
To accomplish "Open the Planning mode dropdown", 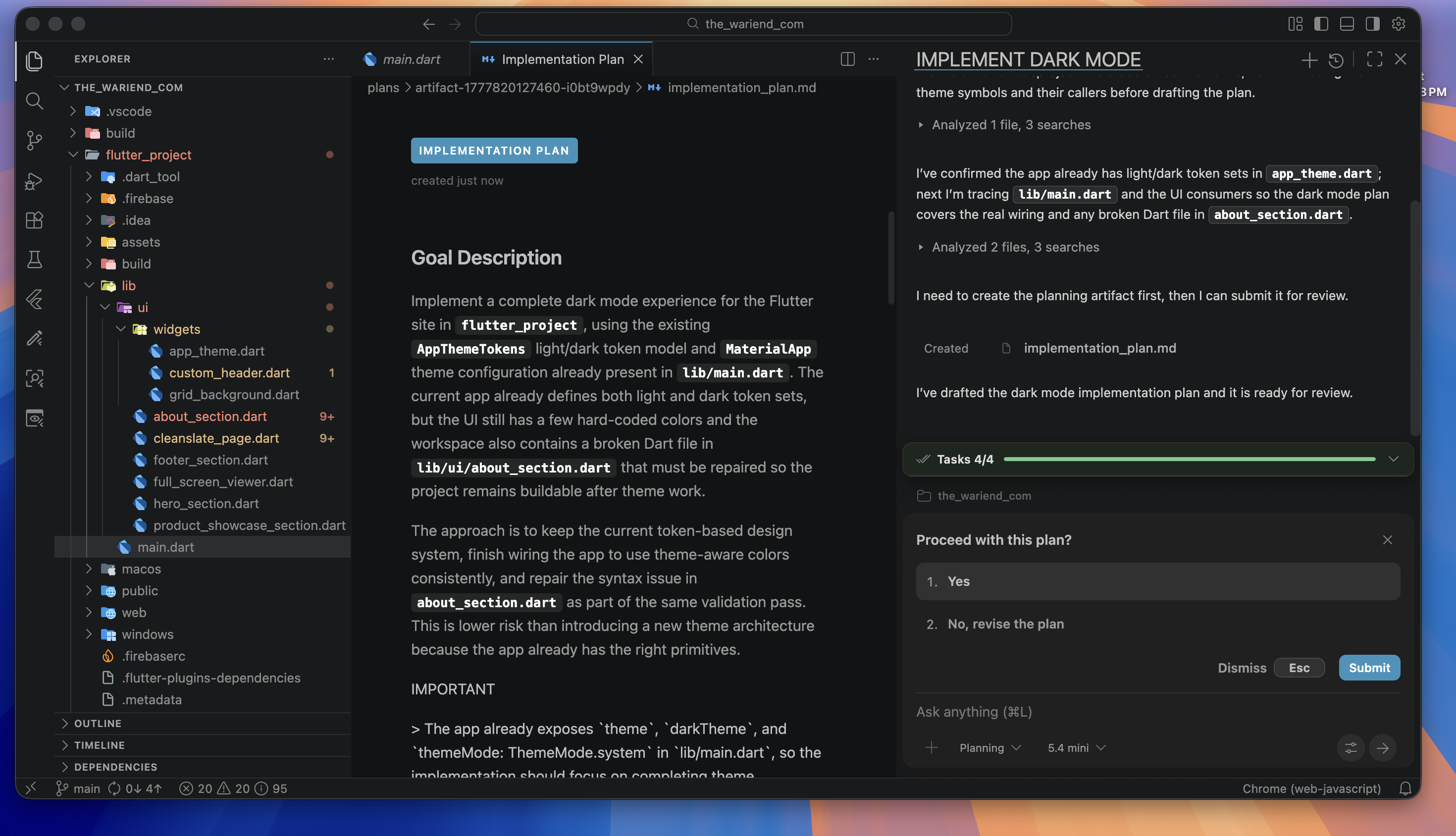I will [990, 747].
